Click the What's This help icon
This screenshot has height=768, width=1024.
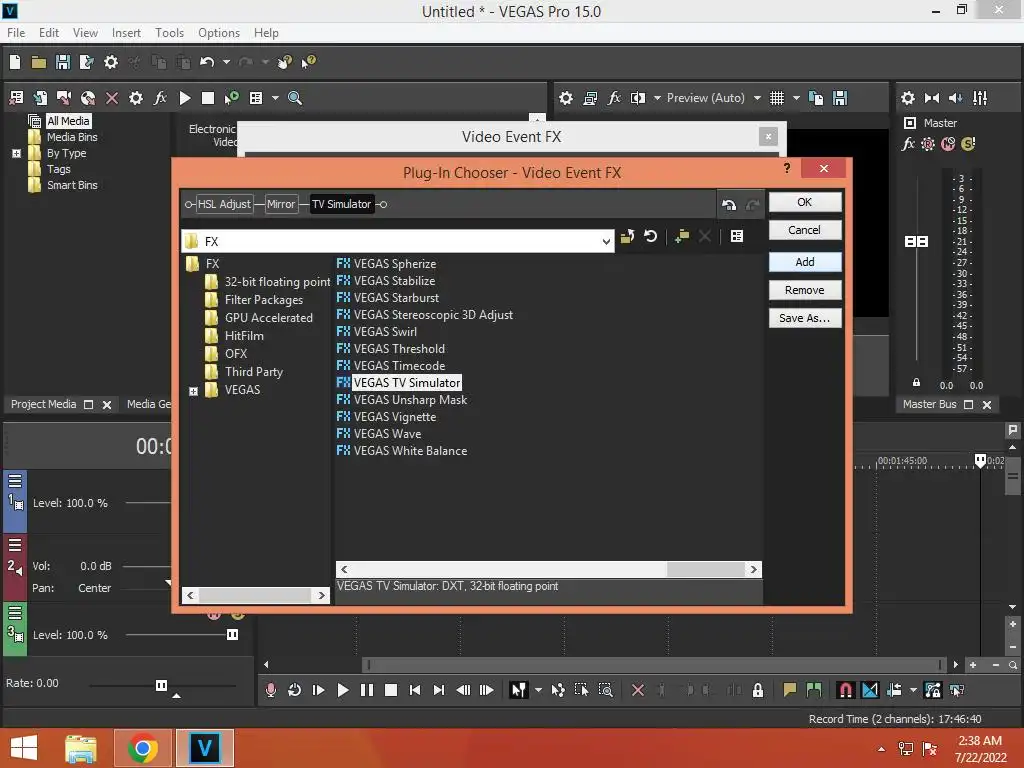coord(308,62)
